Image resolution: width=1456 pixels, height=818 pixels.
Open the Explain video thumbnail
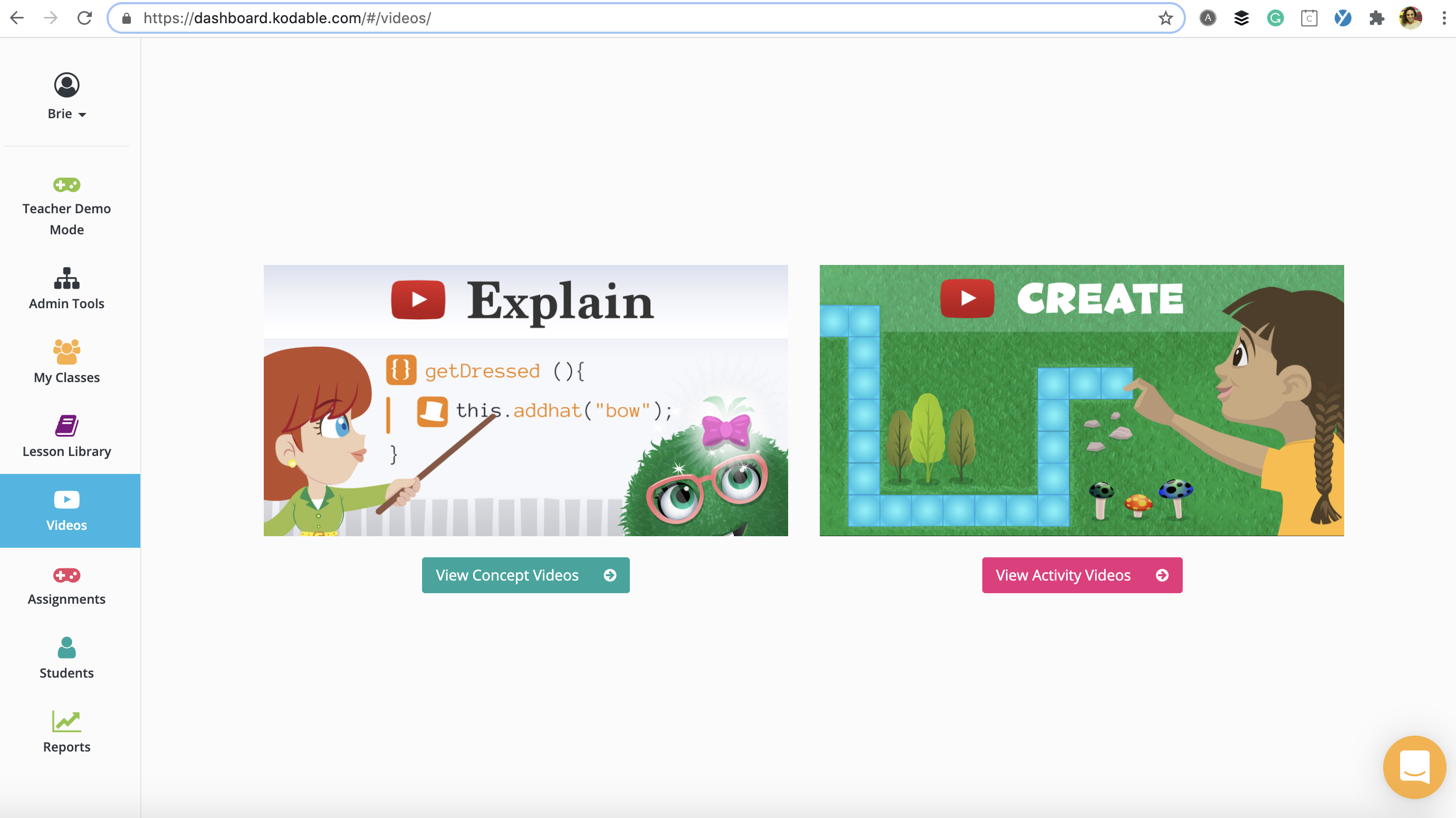[x=525, y=400]
